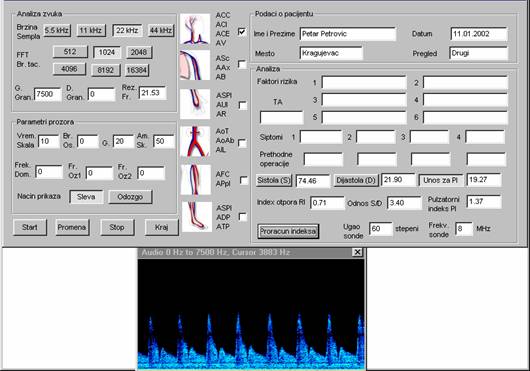The image size is (530, 371).
Task: Click on the blue Doppler spectrogram display
Action: coord(251,314)
